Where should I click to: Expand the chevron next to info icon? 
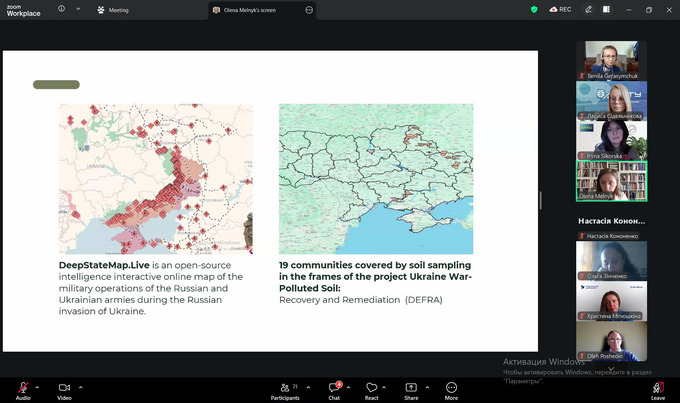coord(79,9)
